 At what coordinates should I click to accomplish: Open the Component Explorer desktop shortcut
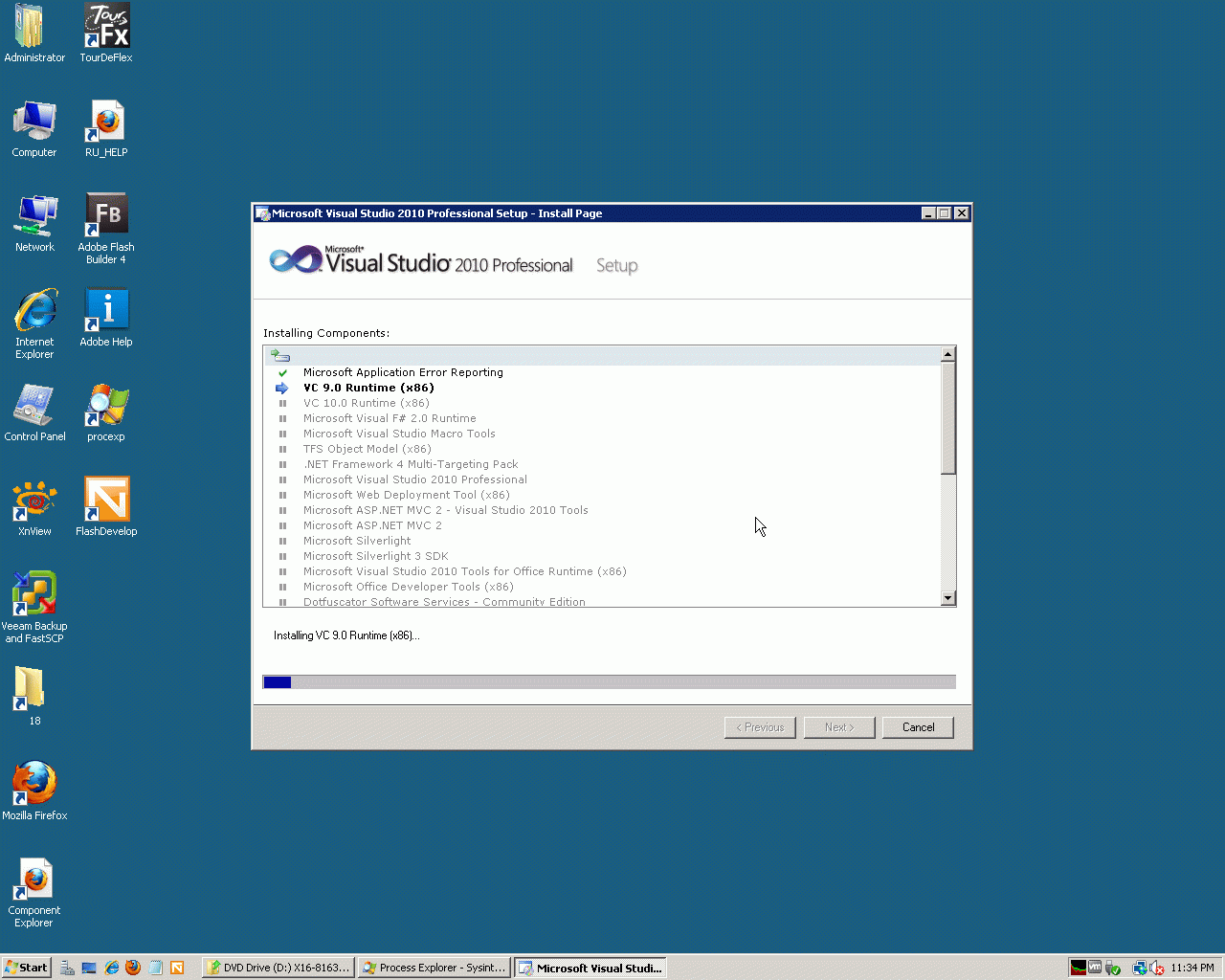(34, 892)
